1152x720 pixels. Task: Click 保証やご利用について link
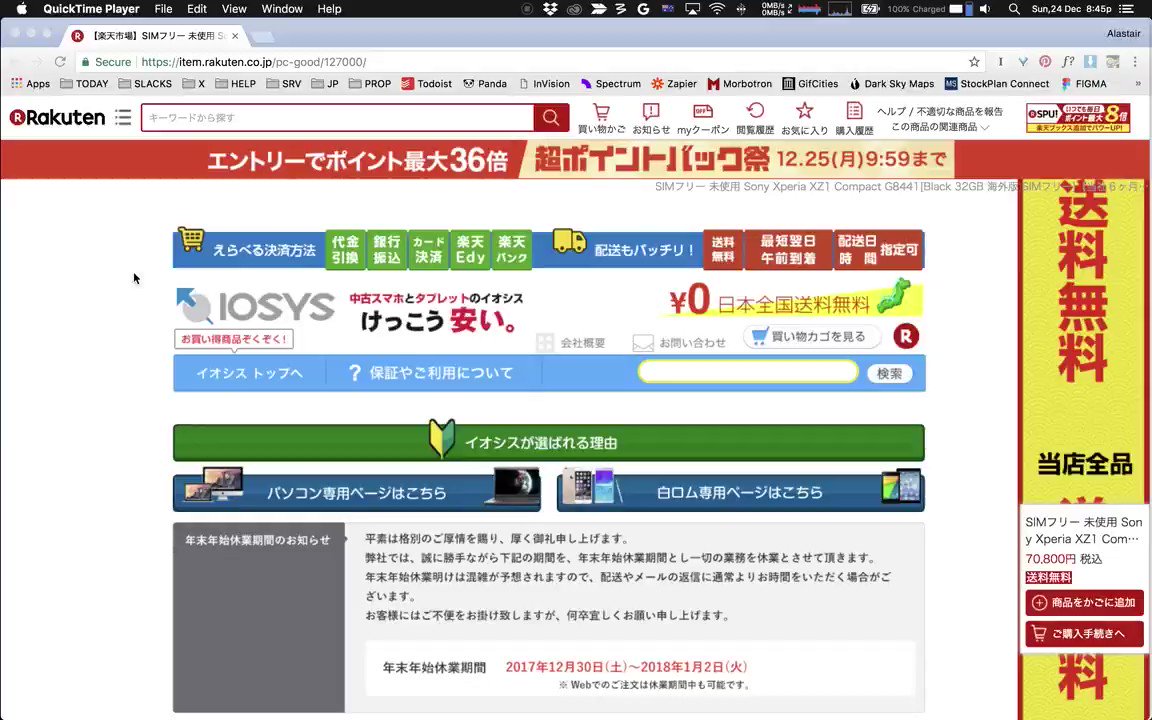tap(431, 373)
